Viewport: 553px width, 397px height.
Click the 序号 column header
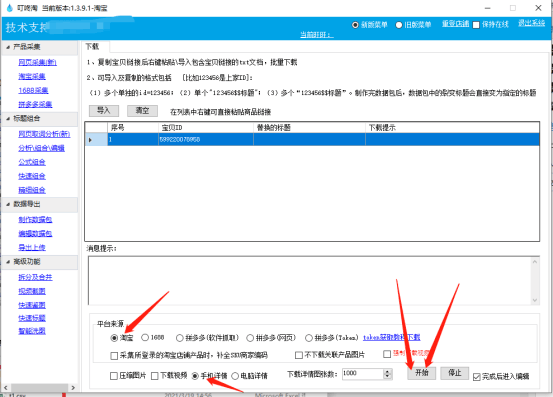tap(133, 128)
